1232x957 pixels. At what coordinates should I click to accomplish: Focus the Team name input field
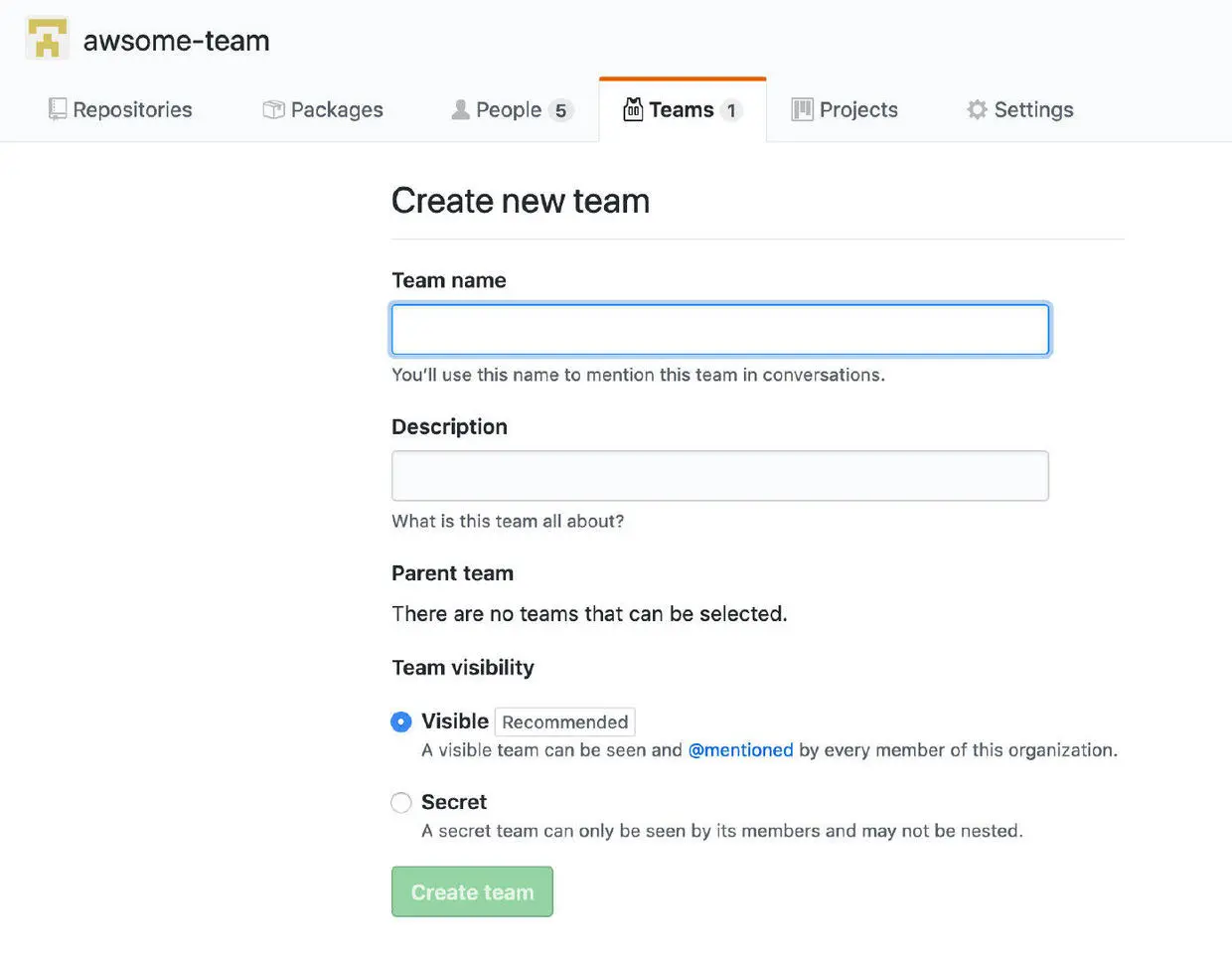(x=719, y=330)
